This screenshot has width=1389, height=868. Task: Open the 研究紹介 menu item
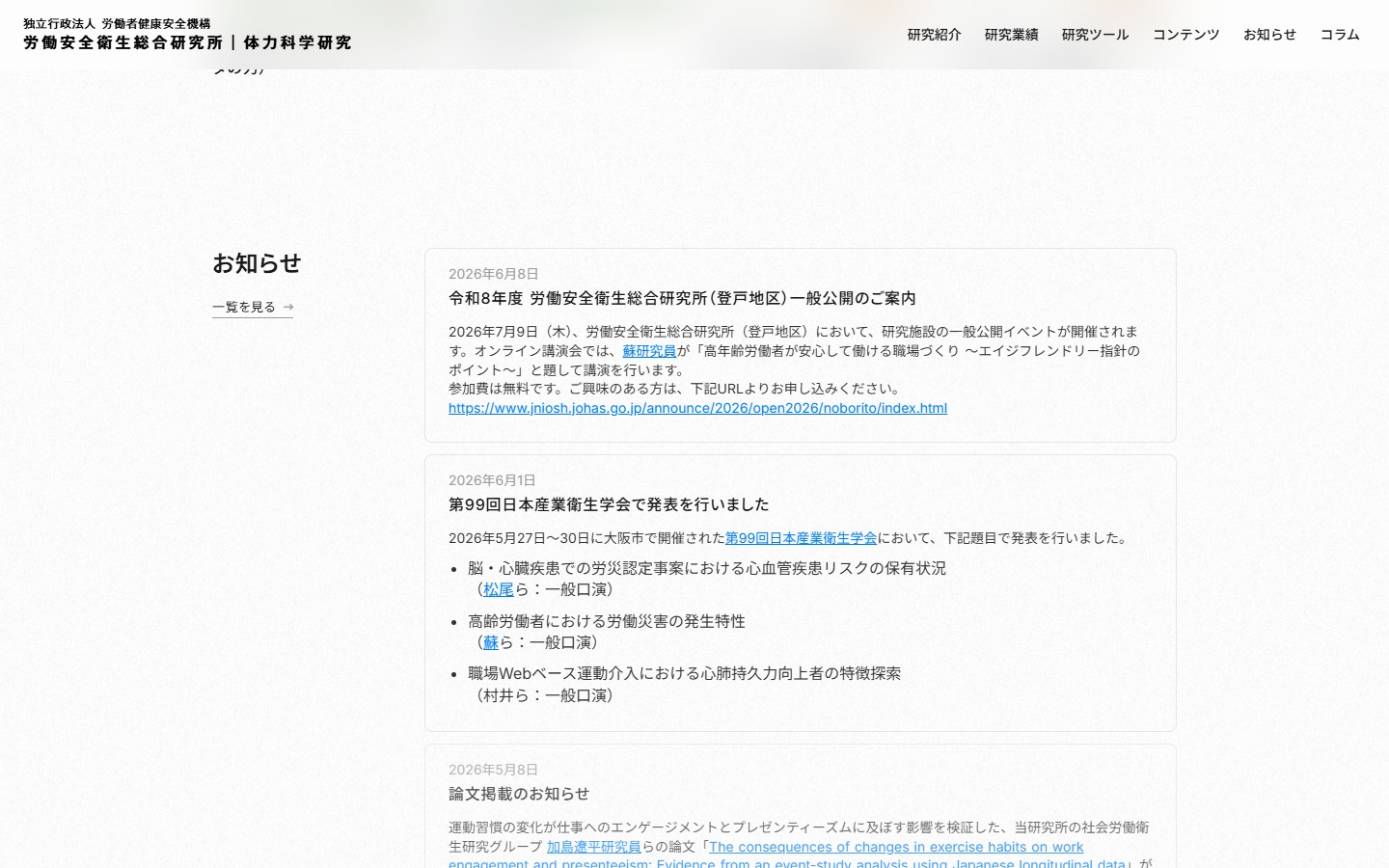934,35
